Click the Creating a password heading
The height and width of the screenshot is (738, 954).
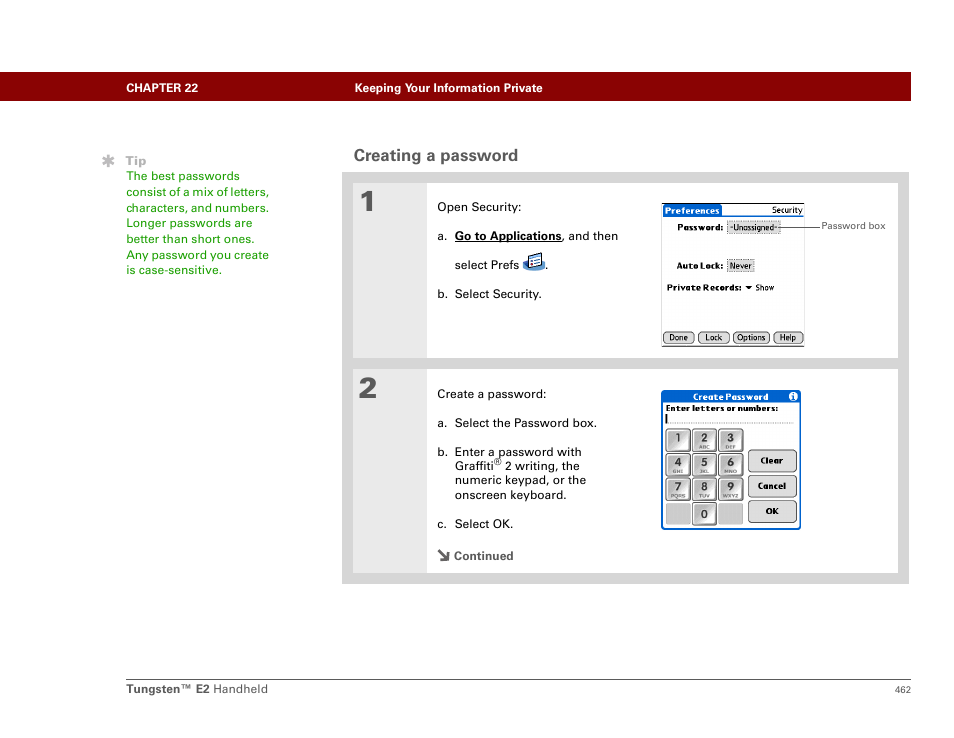coord(436,156)
